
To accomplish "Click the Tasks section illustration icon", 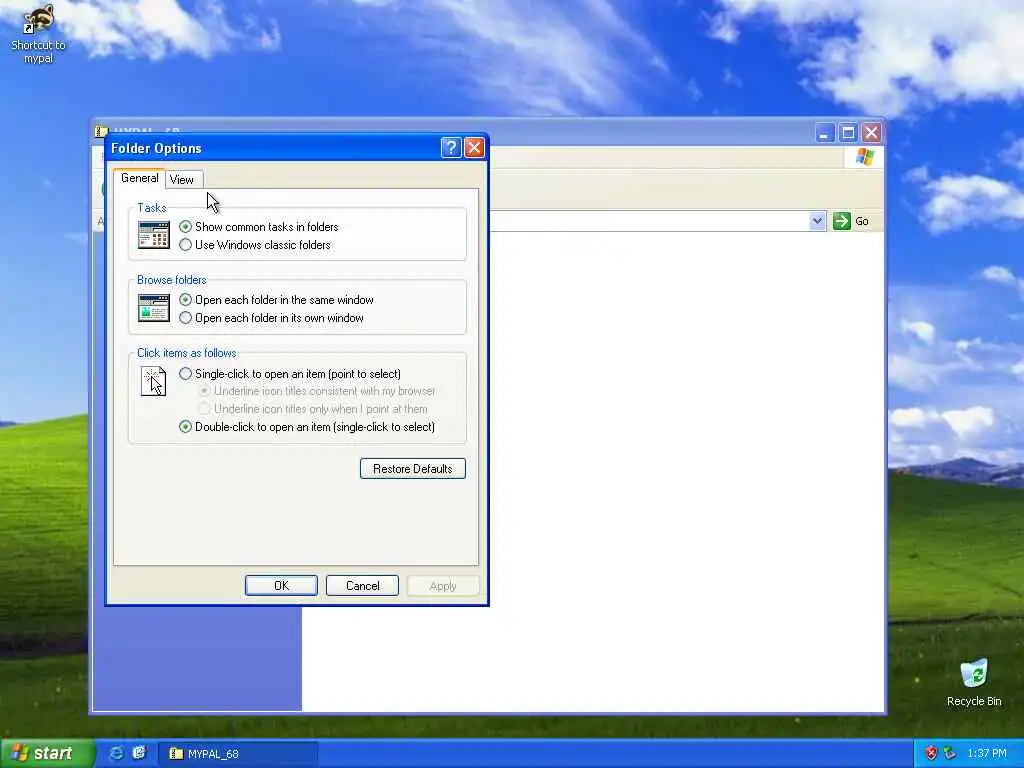I will click(153, 235).
